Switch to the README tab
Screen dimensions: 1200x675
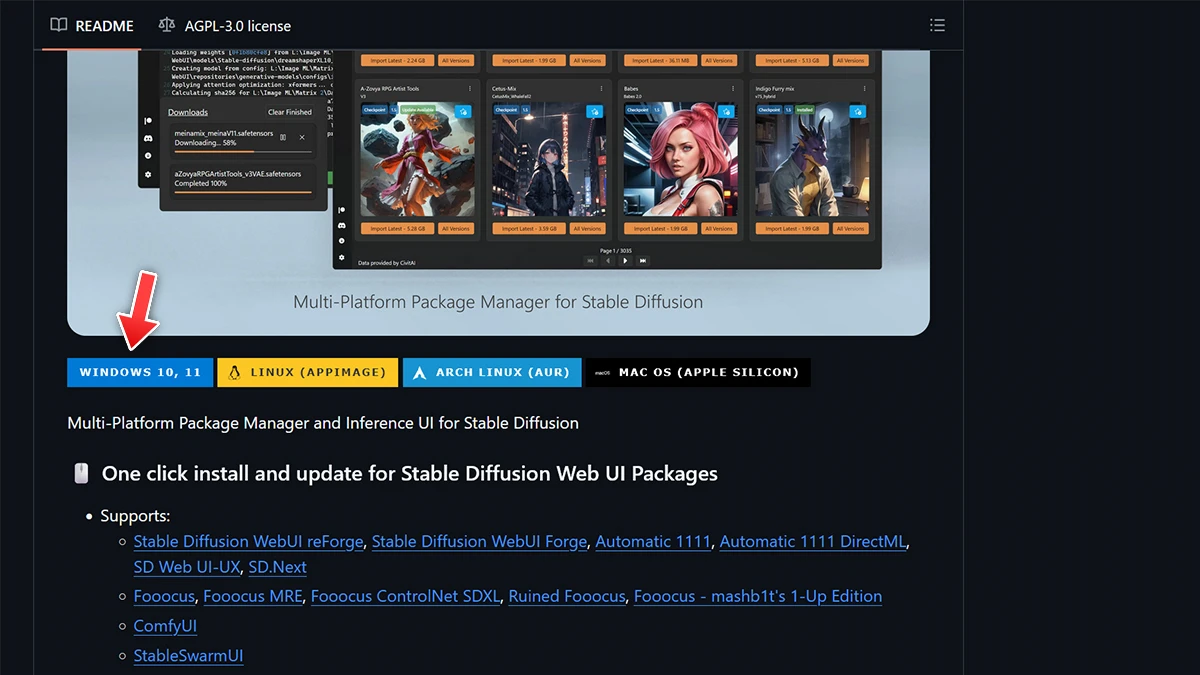tap(92, 25)
